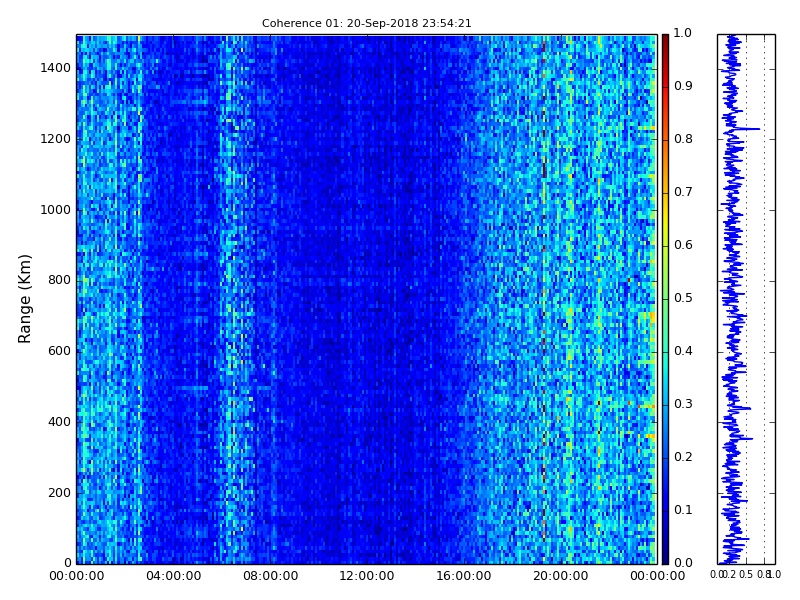Image resolution: width=800 pixels, height=600 pixels.
Task: Click the 600 range tick label
Action: tap(59, 351)
